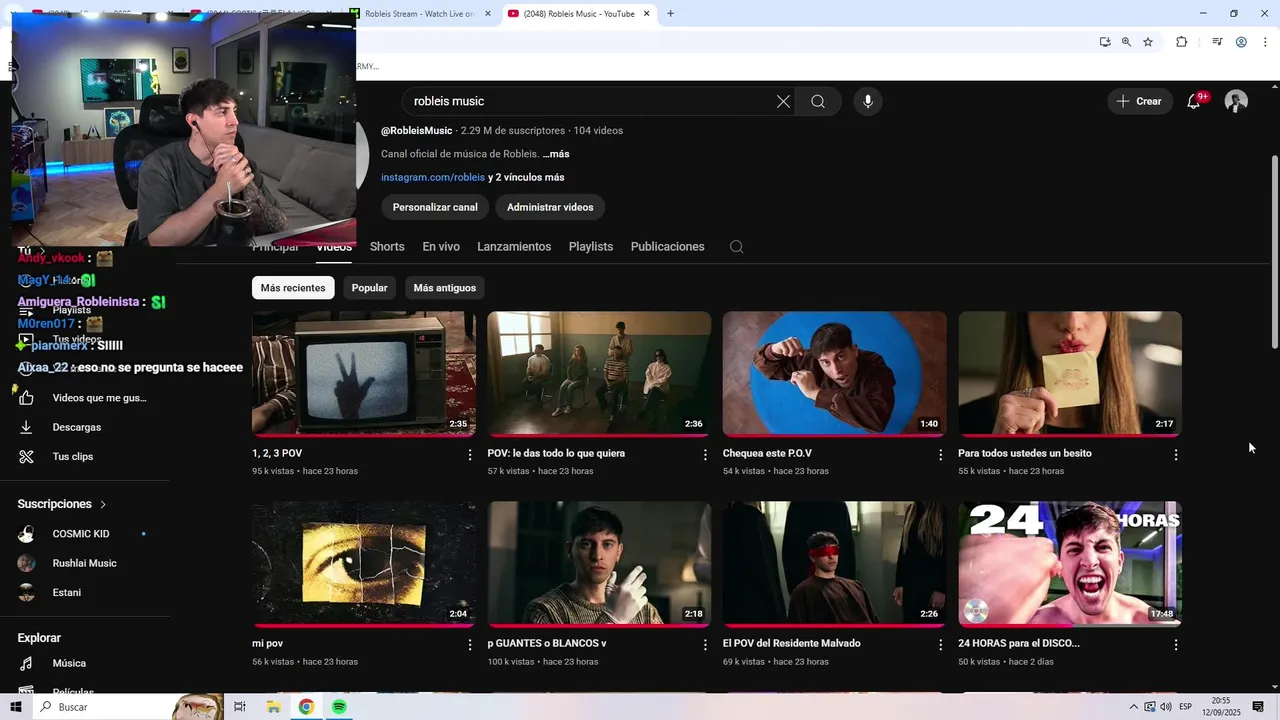This screenshot has width=1280, height=720.
Task: Select the 'Popular' filter chip
Action: [369, 288]
